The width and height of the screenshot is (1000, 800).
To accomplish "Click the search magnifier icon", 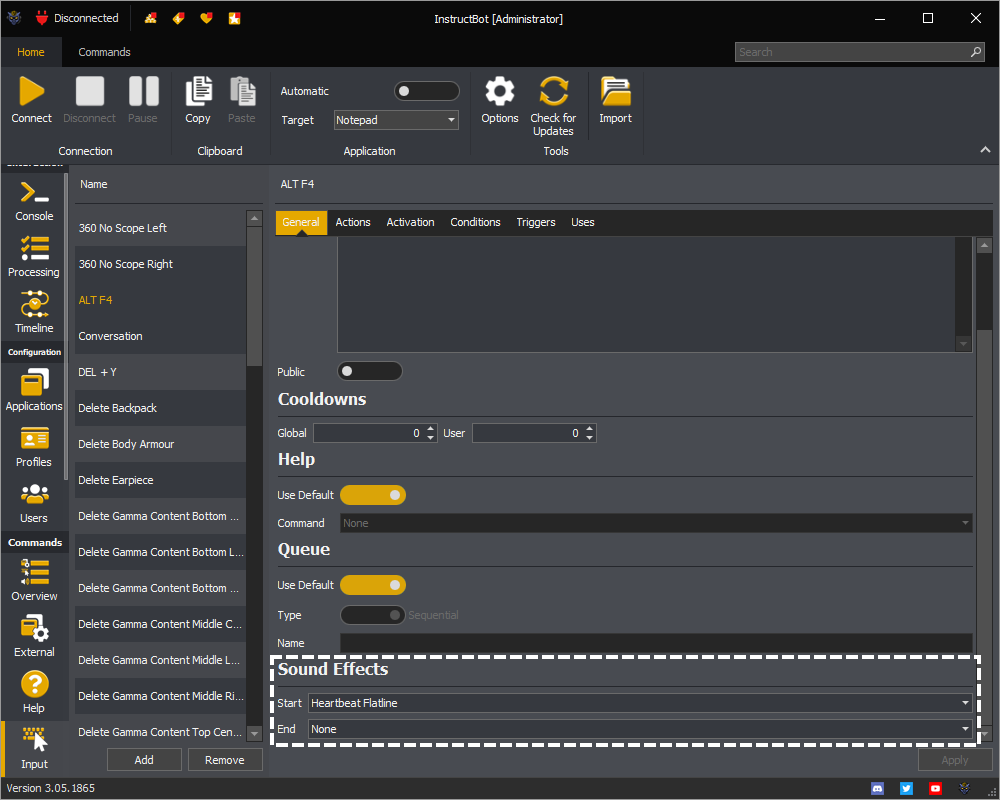I will pyautogui.click(x=976, y=52).
